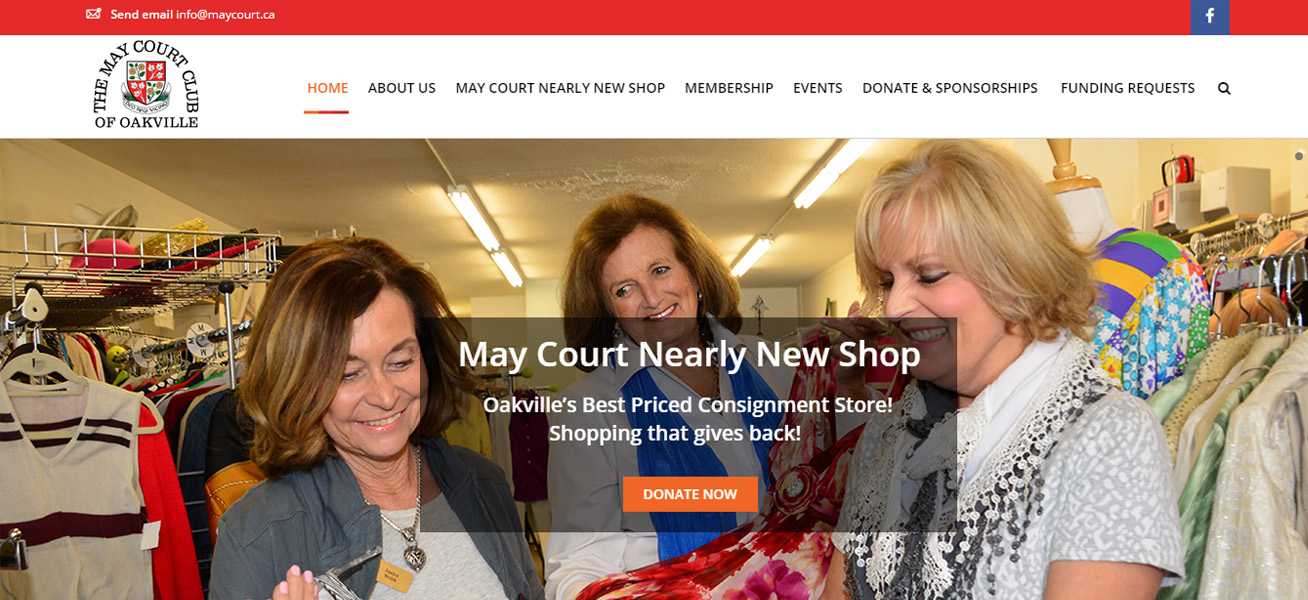This screenshot has width=1308, height=600.
Task: Click the May Court Nearly New Shop heading
Action: click(689, 354)
